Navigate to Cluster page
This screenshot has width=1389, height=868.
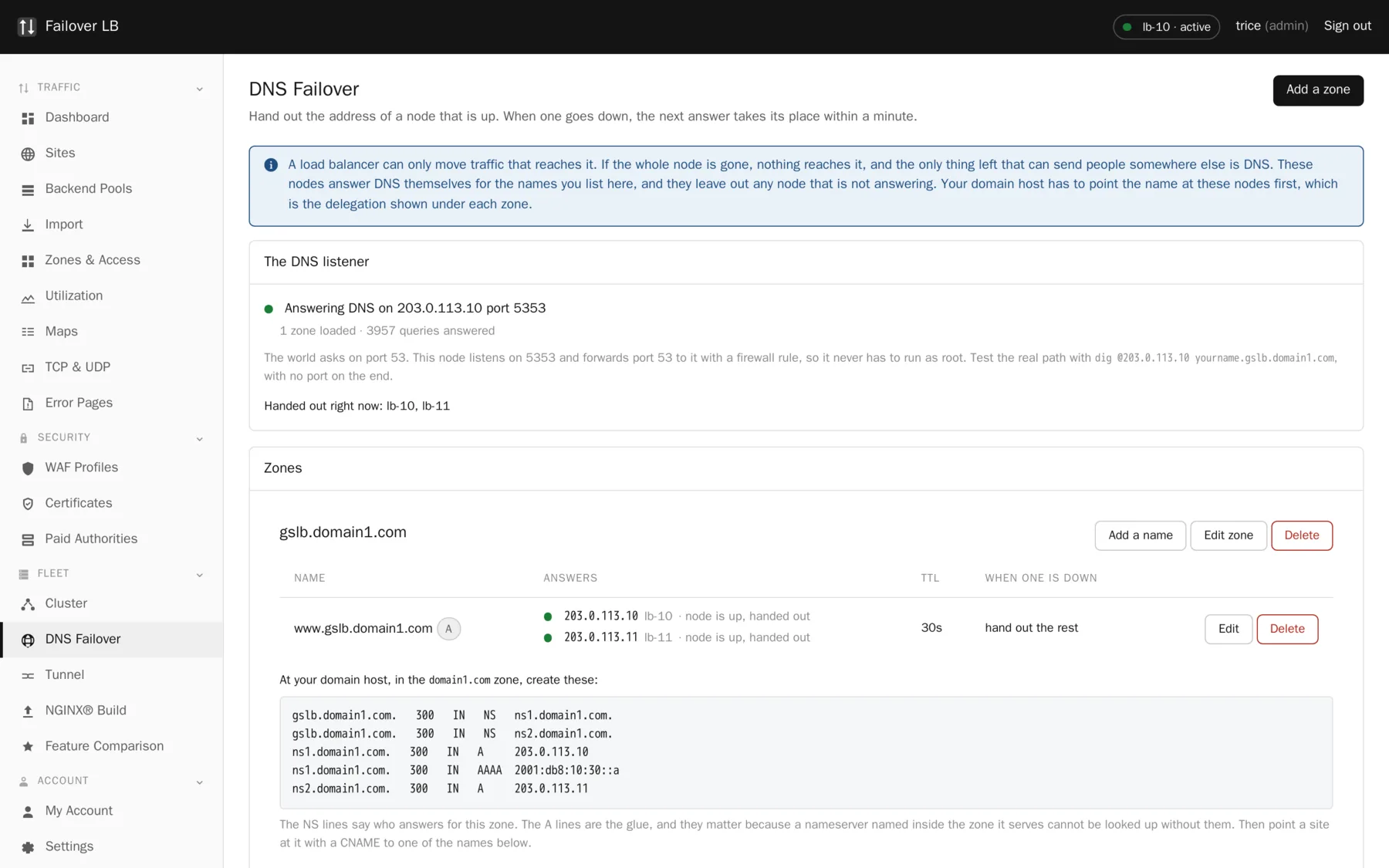tap(112, 603)
